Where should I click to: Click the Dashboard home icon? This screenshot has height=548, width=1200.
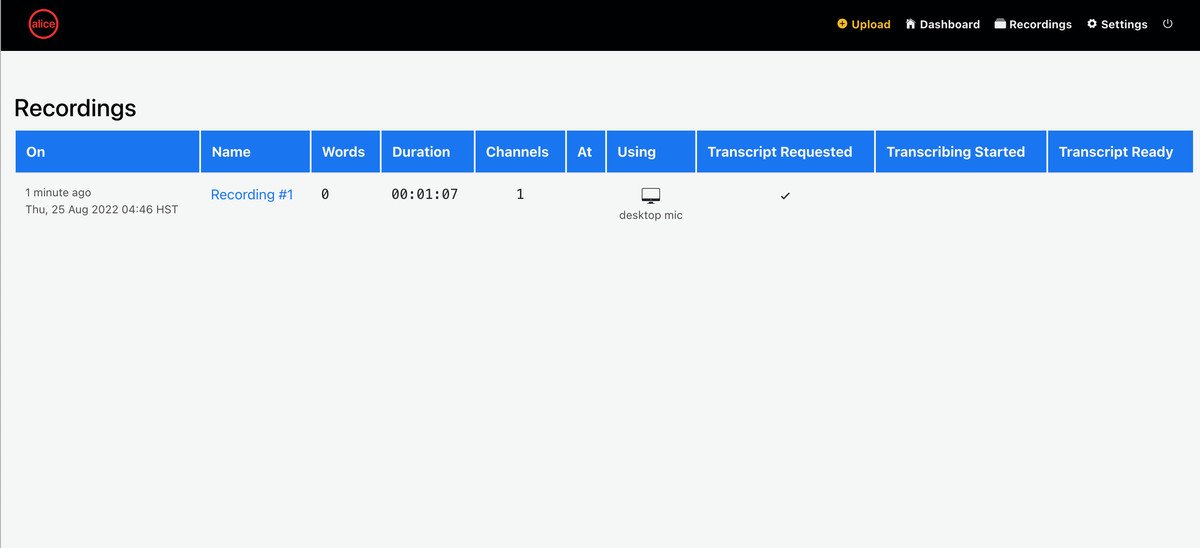click(911, 24)
